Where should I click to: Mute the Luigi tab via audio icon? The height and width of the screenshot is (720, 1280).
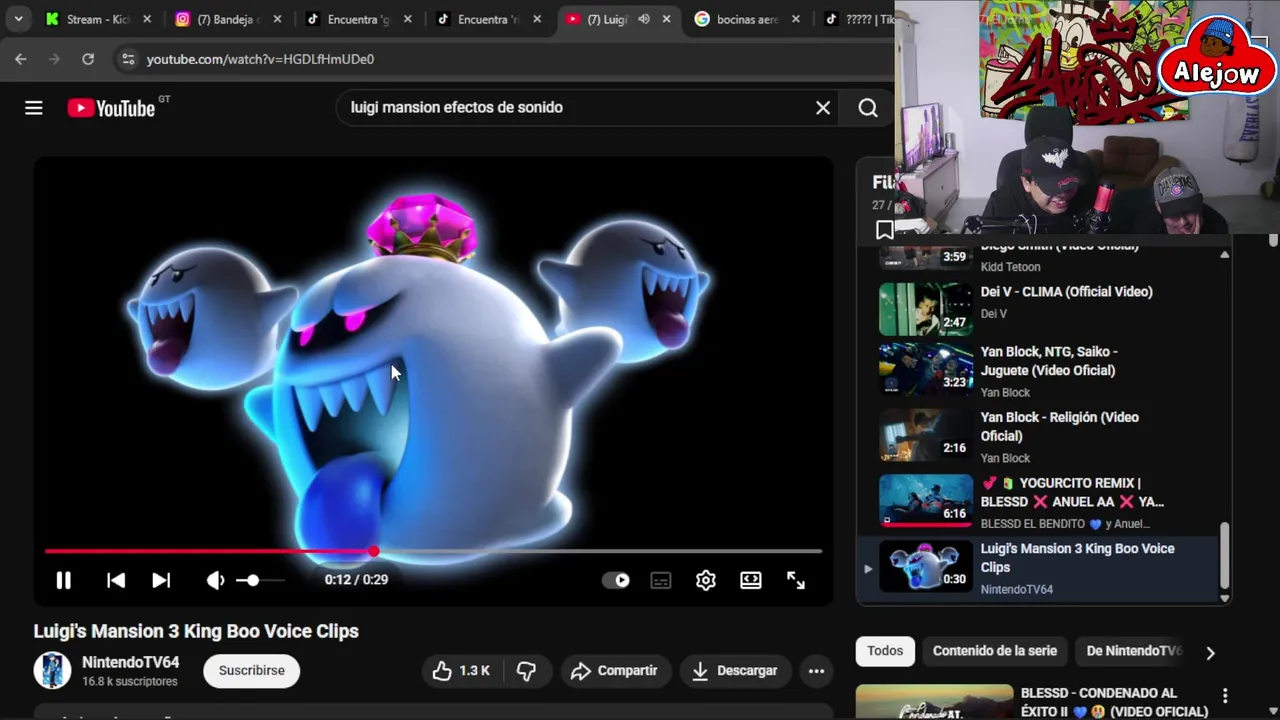[643, 19]
